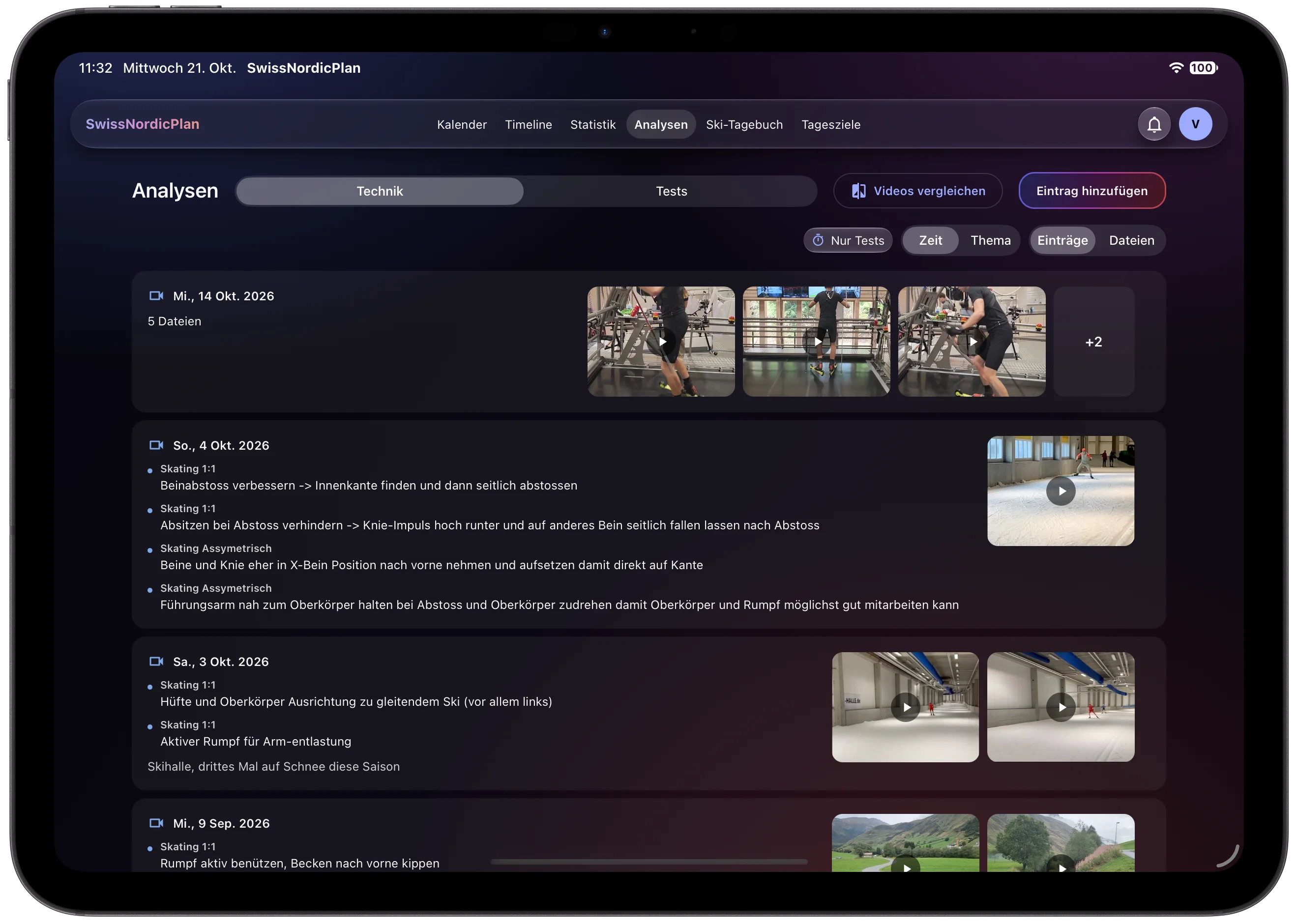
Task: Open the user avatar V menu
Action: (1195, 124)
